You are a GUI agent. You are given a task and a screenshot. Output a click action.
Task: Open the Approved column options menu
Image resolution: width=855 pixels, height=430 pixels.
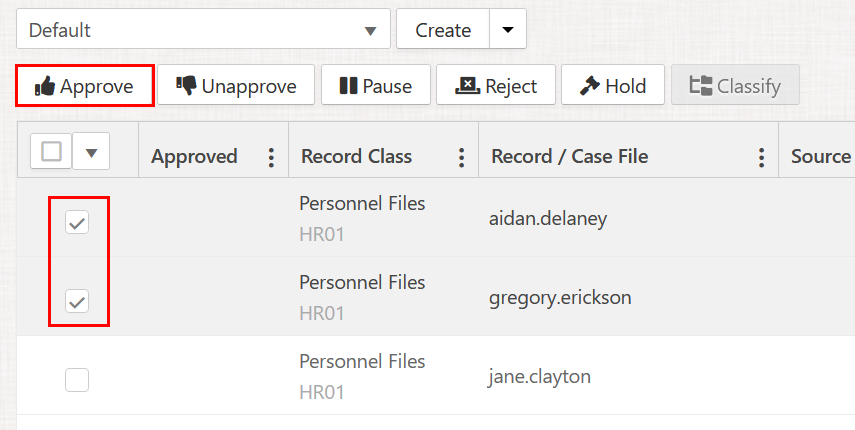270,157
